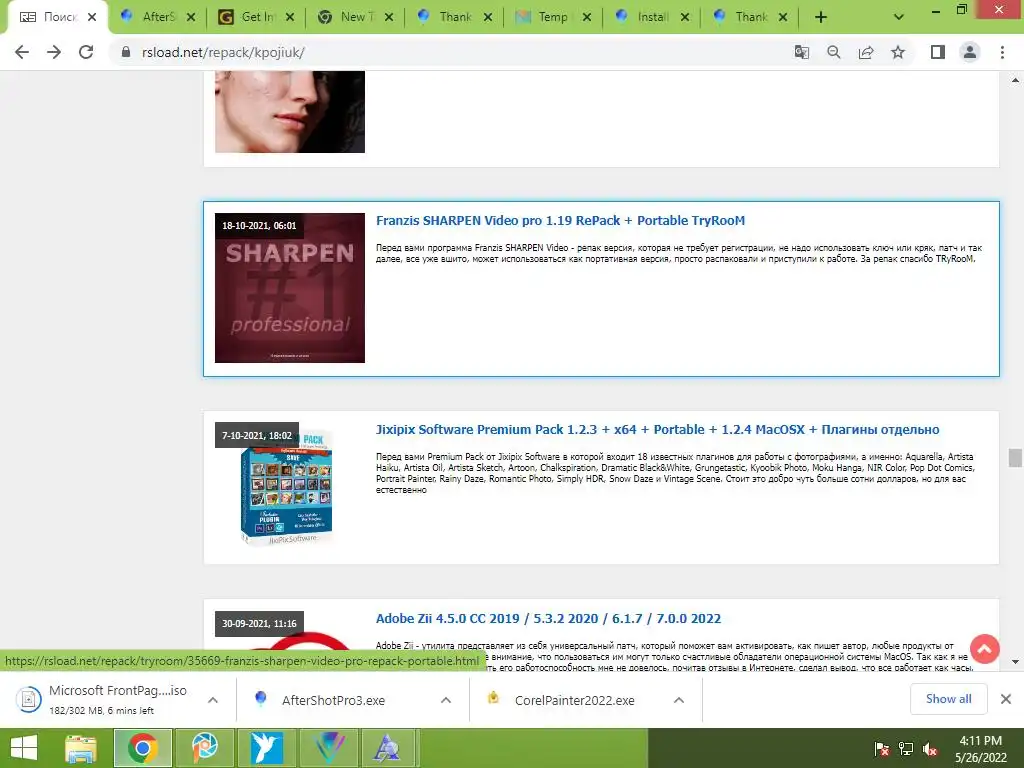Click the 7-10-2021, 18:02 date label

[257, 435]
